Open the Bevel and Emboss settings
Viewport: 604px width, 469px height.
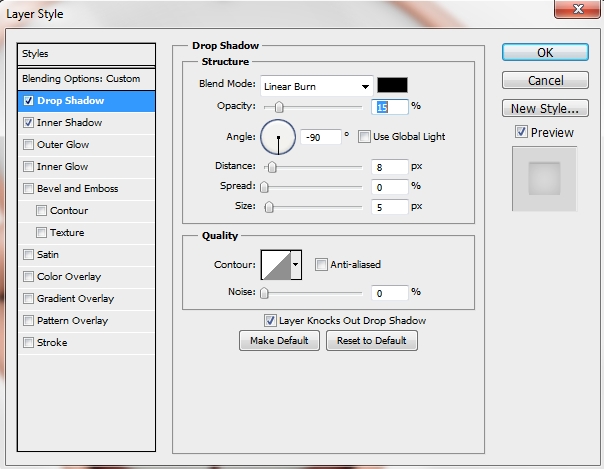tap(86, 189)
